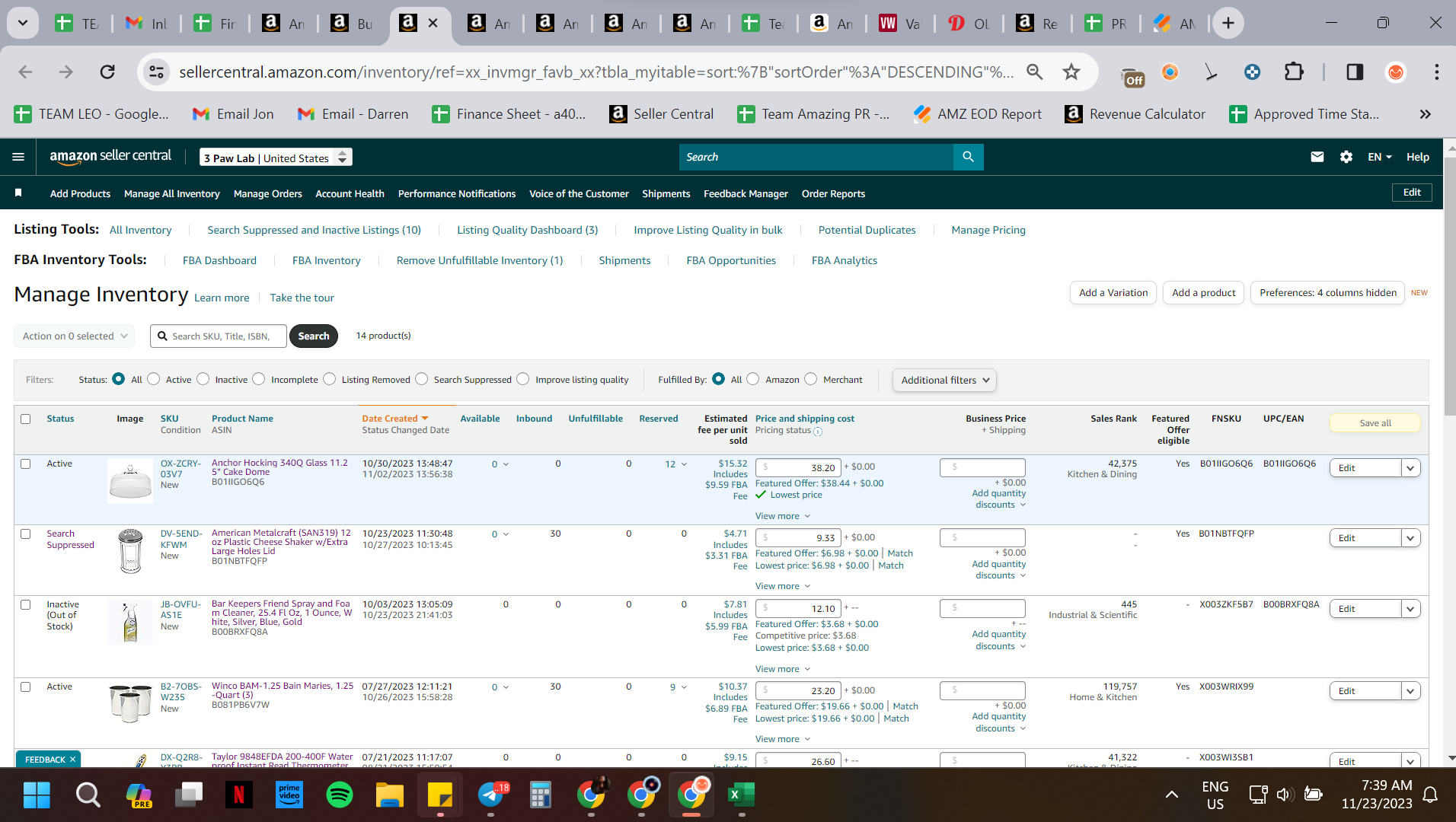Open the Chrome three-dot menu
This screenshot has width=1456, height=822.
(x=1436, y=72)
